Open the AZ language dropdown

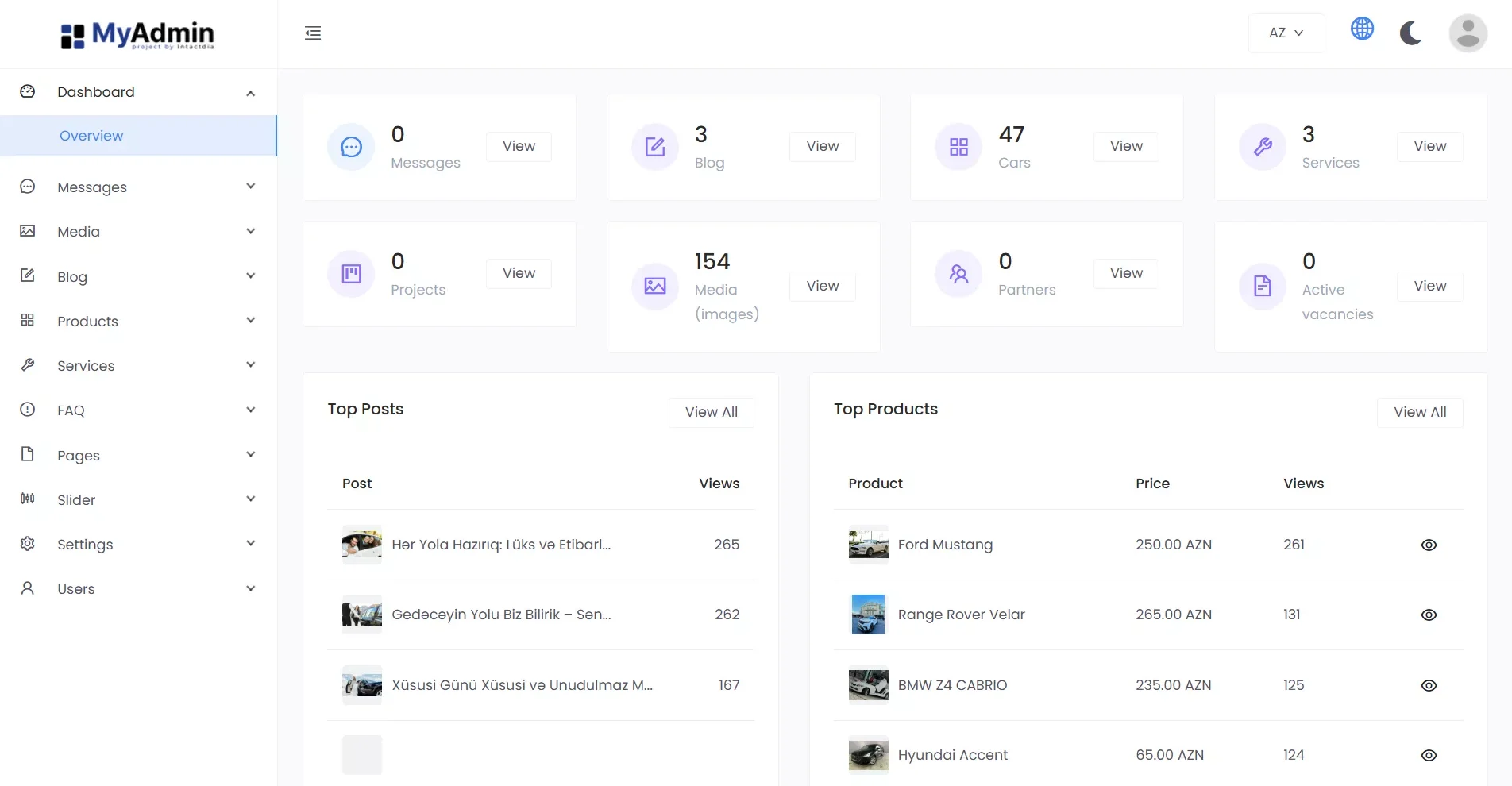1286,33
